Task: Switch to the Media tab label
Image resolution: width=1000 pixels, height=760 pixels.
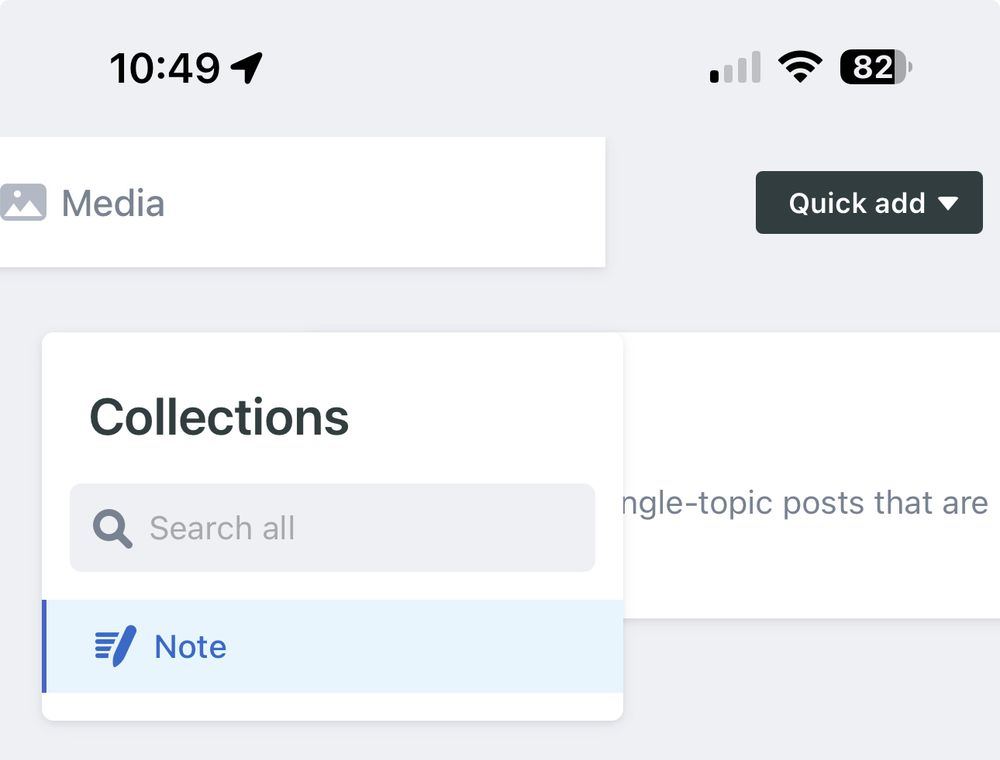Action: tap(113, 203)
